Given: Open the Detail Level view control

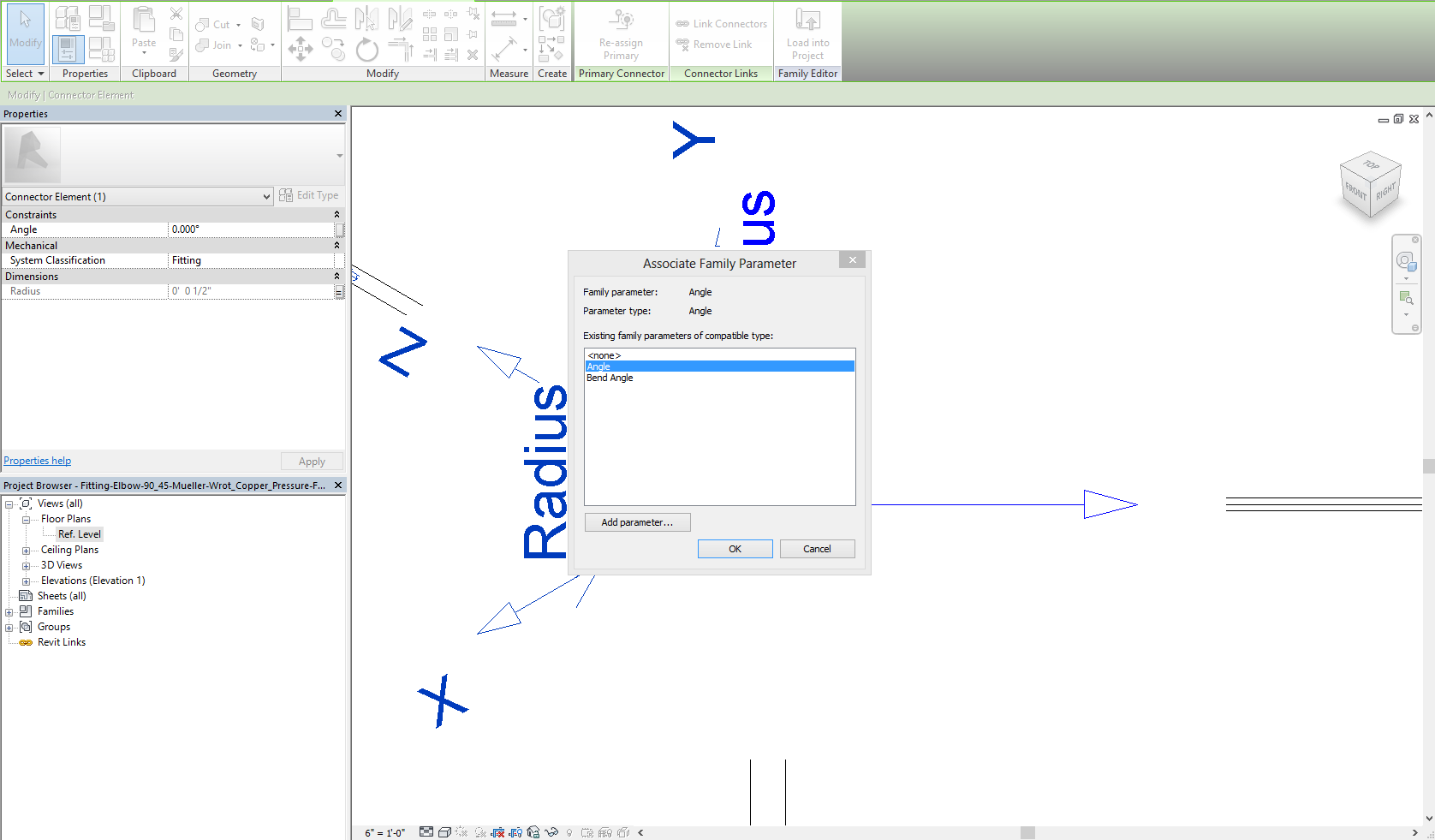Looking at the screenshot, I should click(x=426, y=832).
